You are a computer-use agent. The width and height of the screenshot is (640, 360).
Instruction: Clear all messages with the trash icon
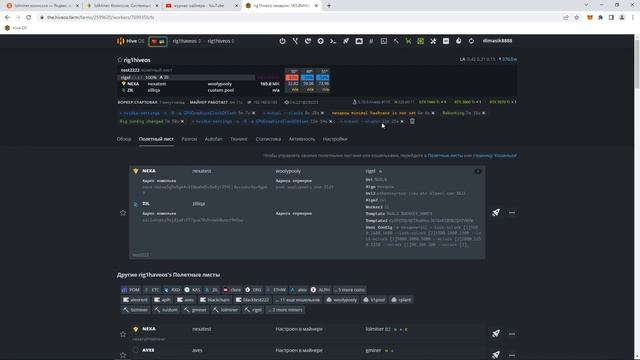pos(412,121)
